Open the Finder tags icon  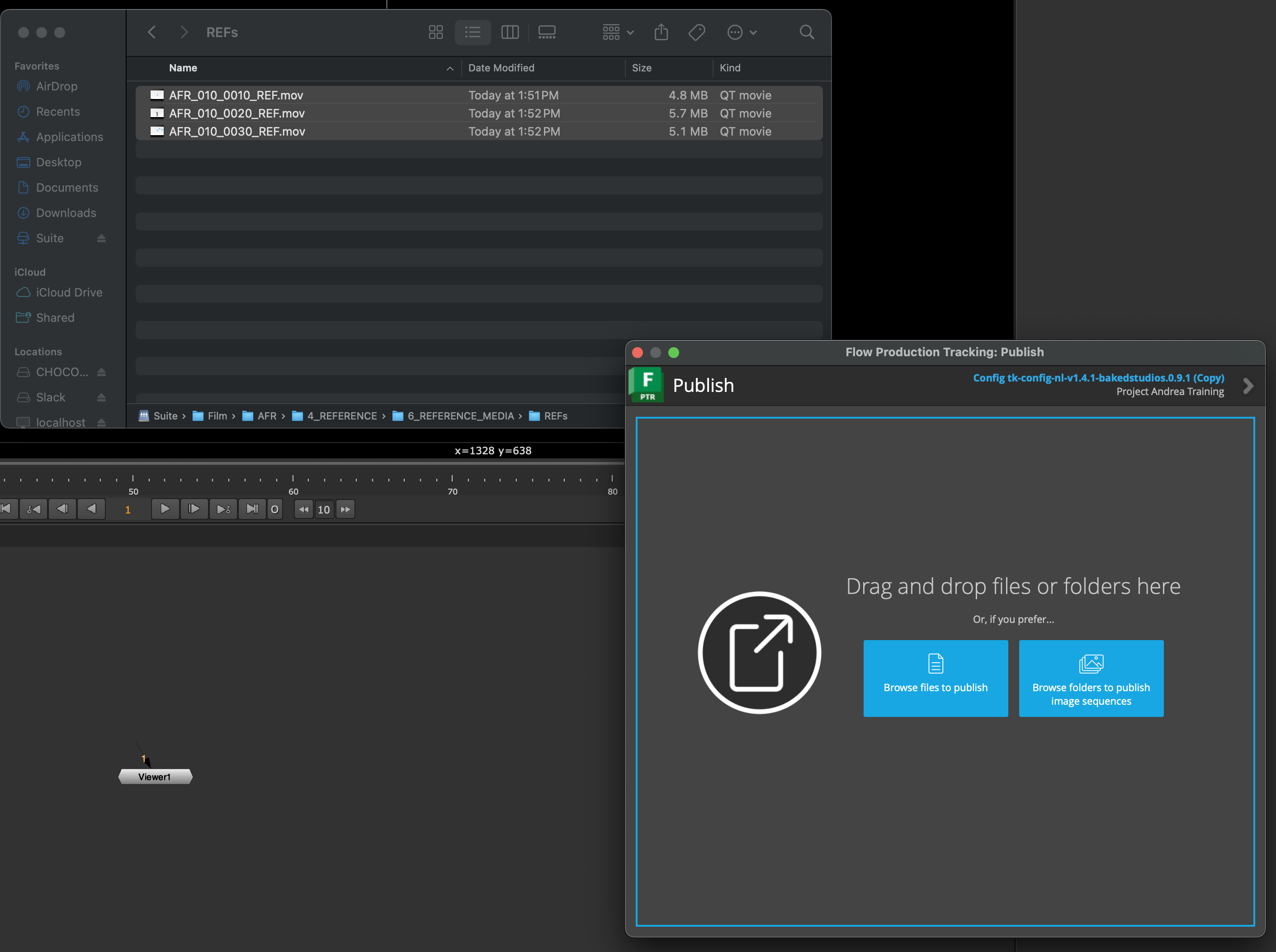click(x=697, y=32)
